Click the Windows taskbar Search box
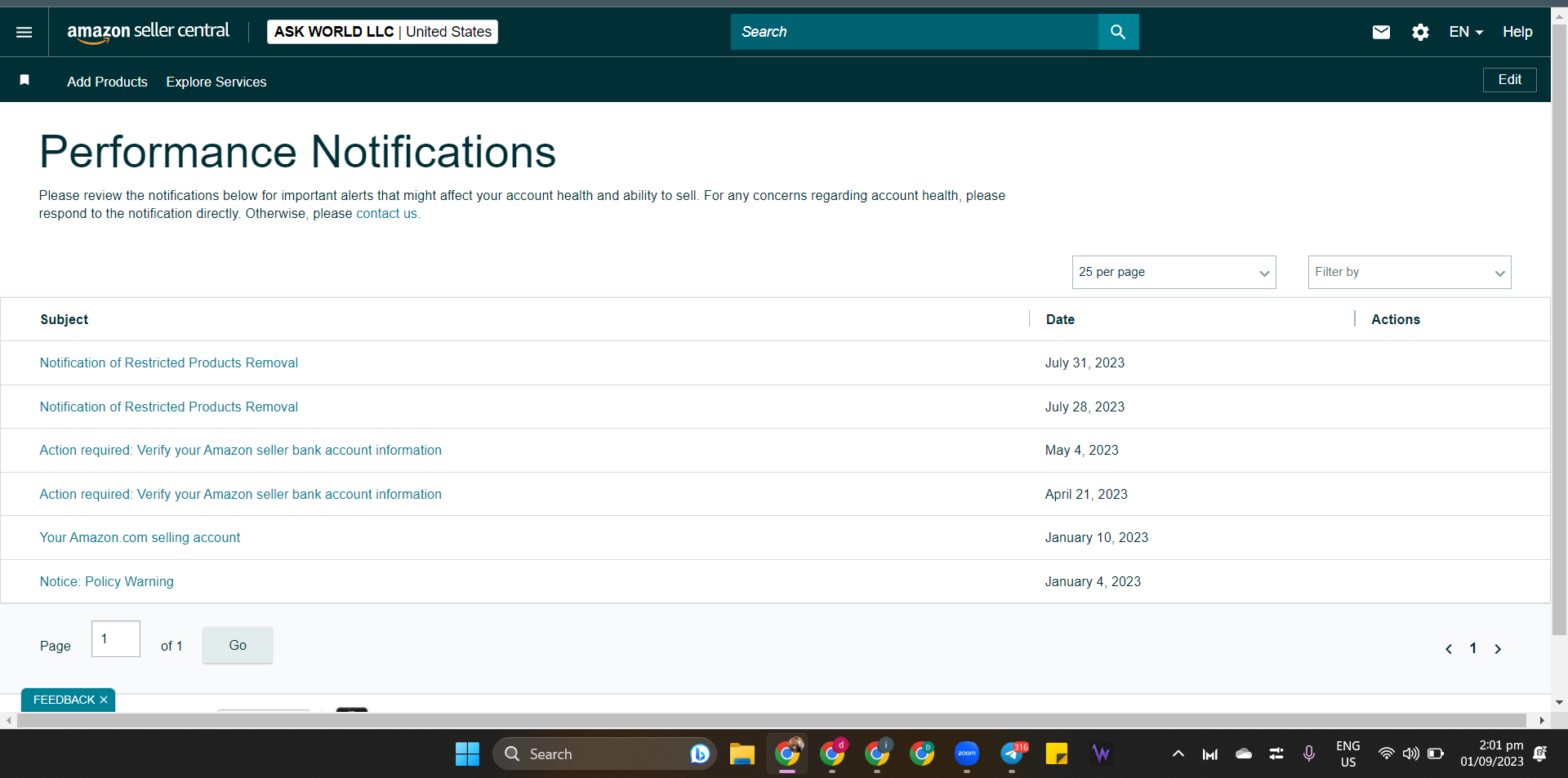Screen dimensions: 1568x778 604,754
